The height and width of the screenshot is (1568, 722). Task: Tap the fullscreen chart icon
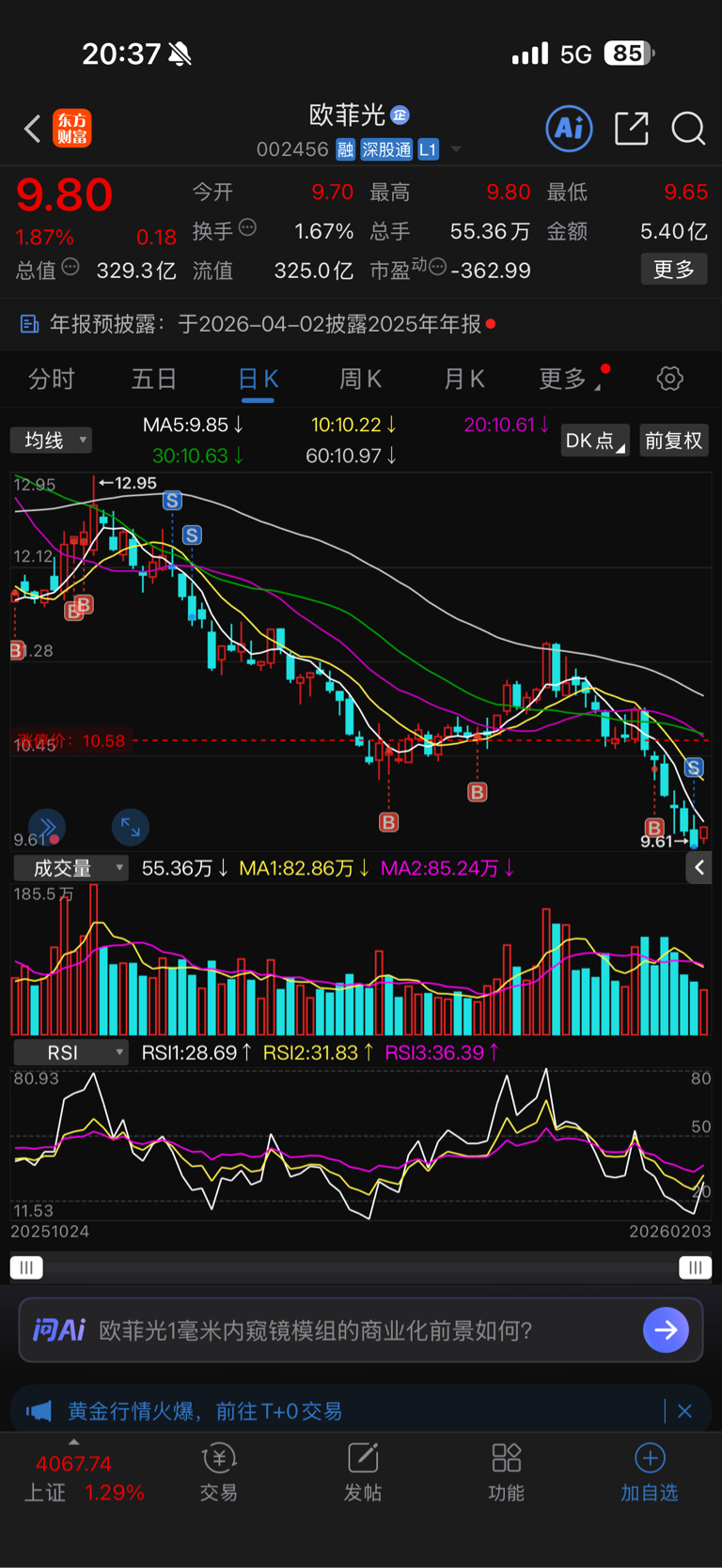pos(130,827)
